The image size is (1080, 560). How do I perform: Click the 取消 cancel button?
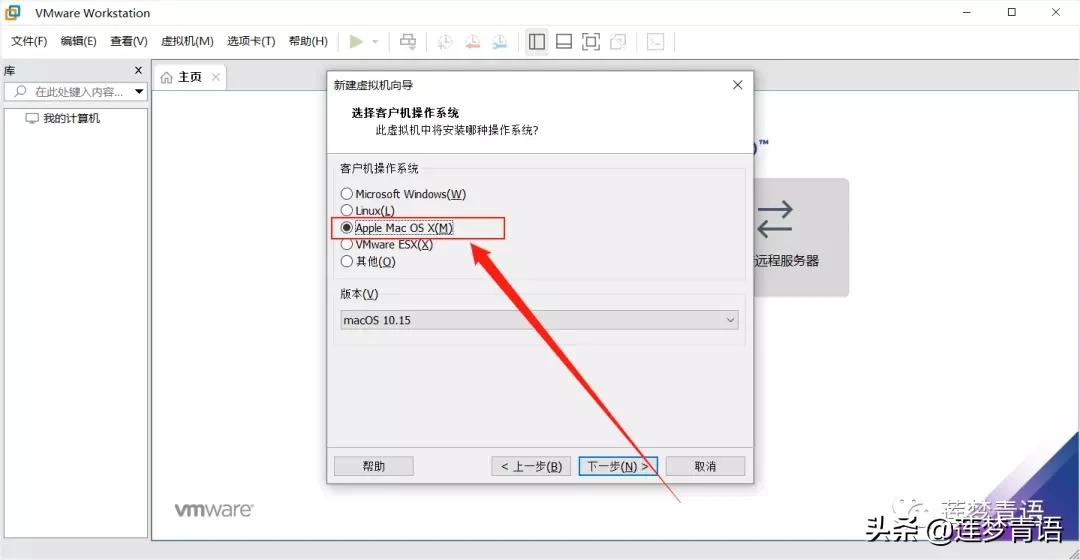[x=705, y=466]
